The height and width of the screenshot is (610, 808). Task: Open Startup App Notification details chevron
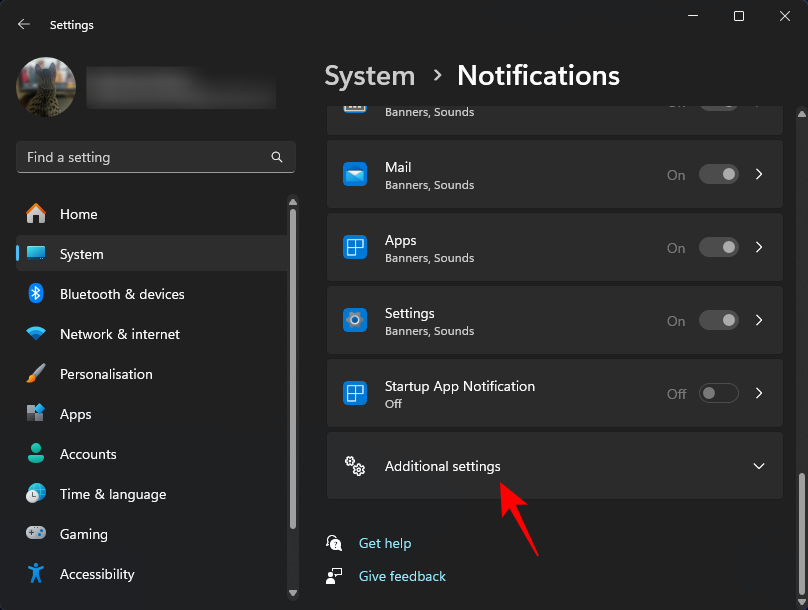click(x=759, y=393)
